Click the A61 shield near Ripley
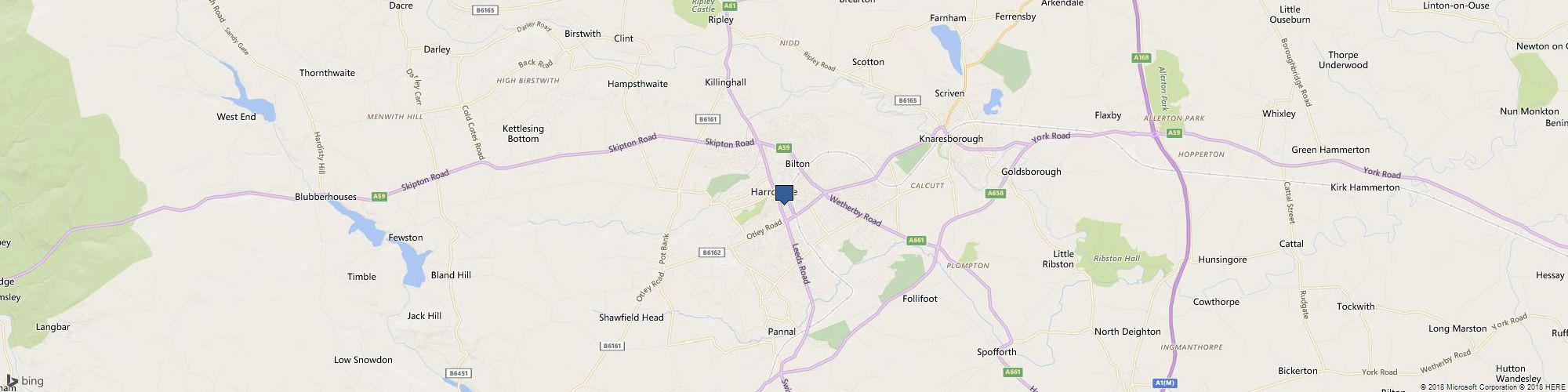The image size is (1568, 392). click(x=731, y=5)
